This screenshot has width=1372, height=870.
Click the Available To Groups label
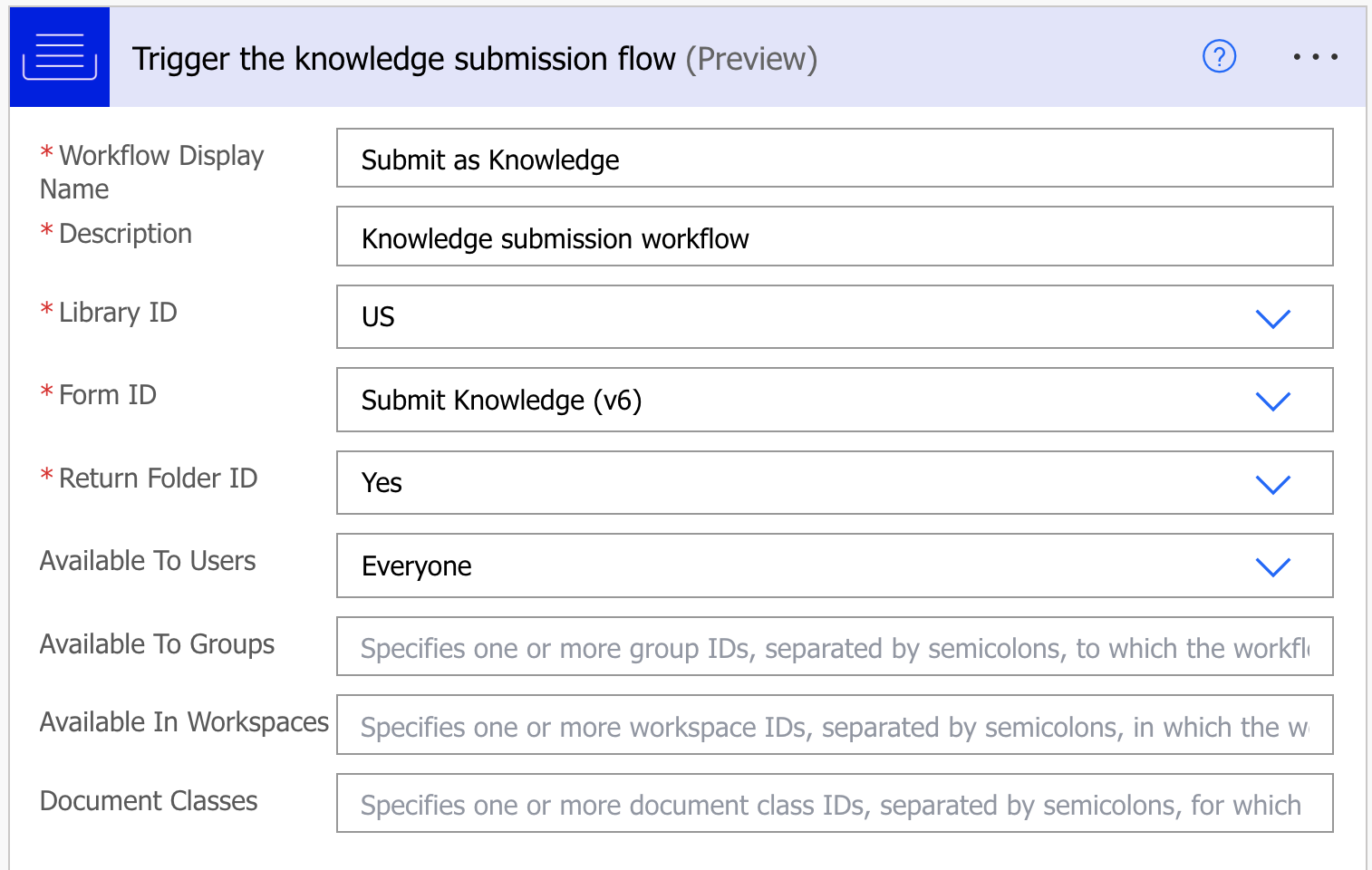(x=157, y=644)
